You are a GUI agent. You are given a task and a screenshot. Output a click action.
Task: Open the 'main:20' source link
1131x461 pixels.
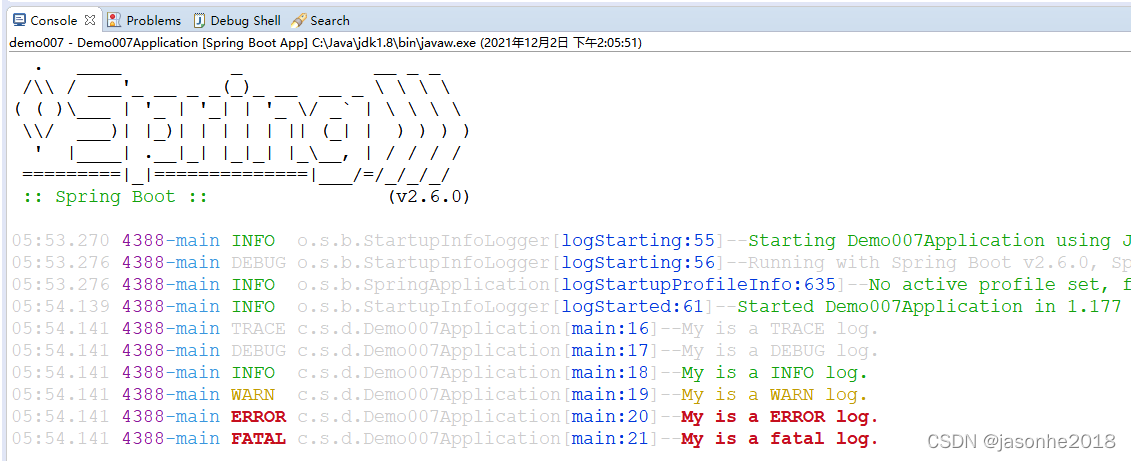click(611, 417)
